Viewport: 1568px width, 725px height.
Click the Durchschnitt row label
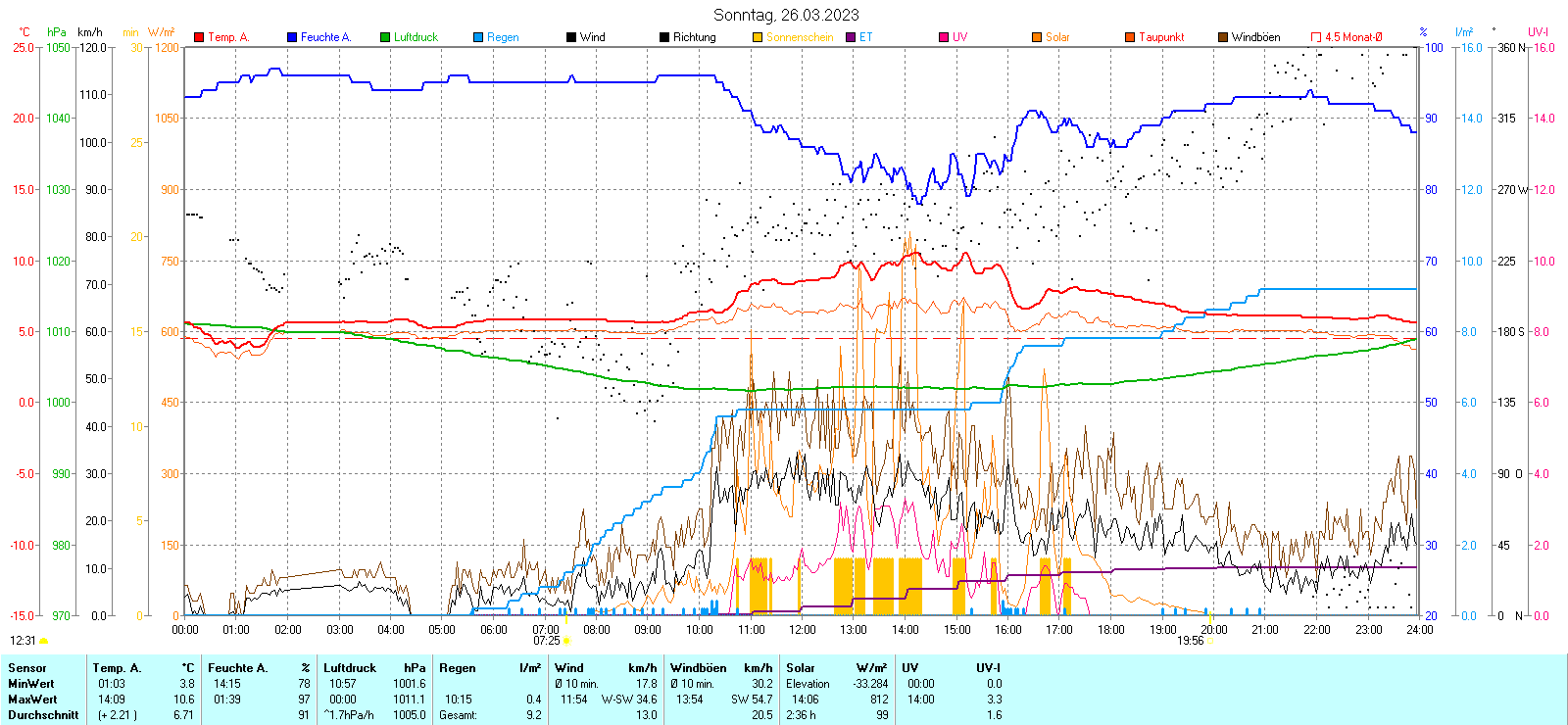pos(43,715)
